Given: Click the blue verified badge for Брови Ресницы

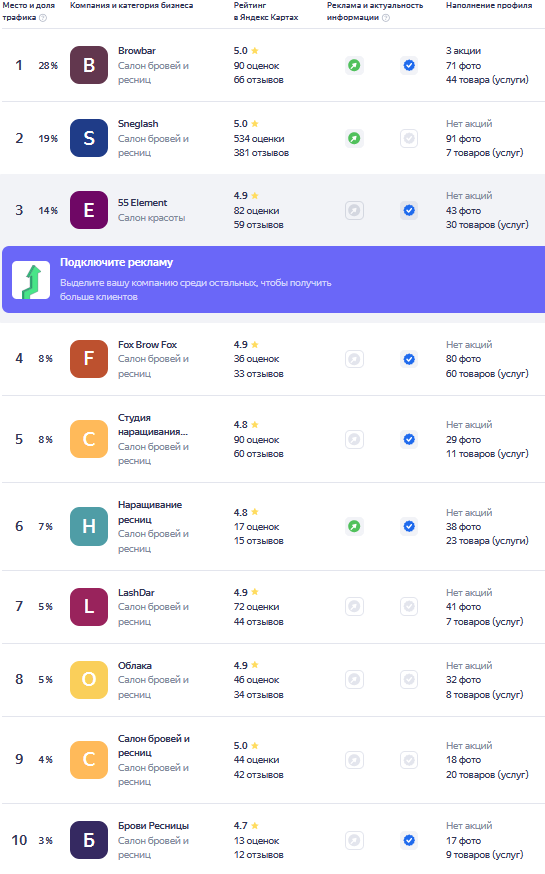Looking at the screenshot, I should pos(409,840).
